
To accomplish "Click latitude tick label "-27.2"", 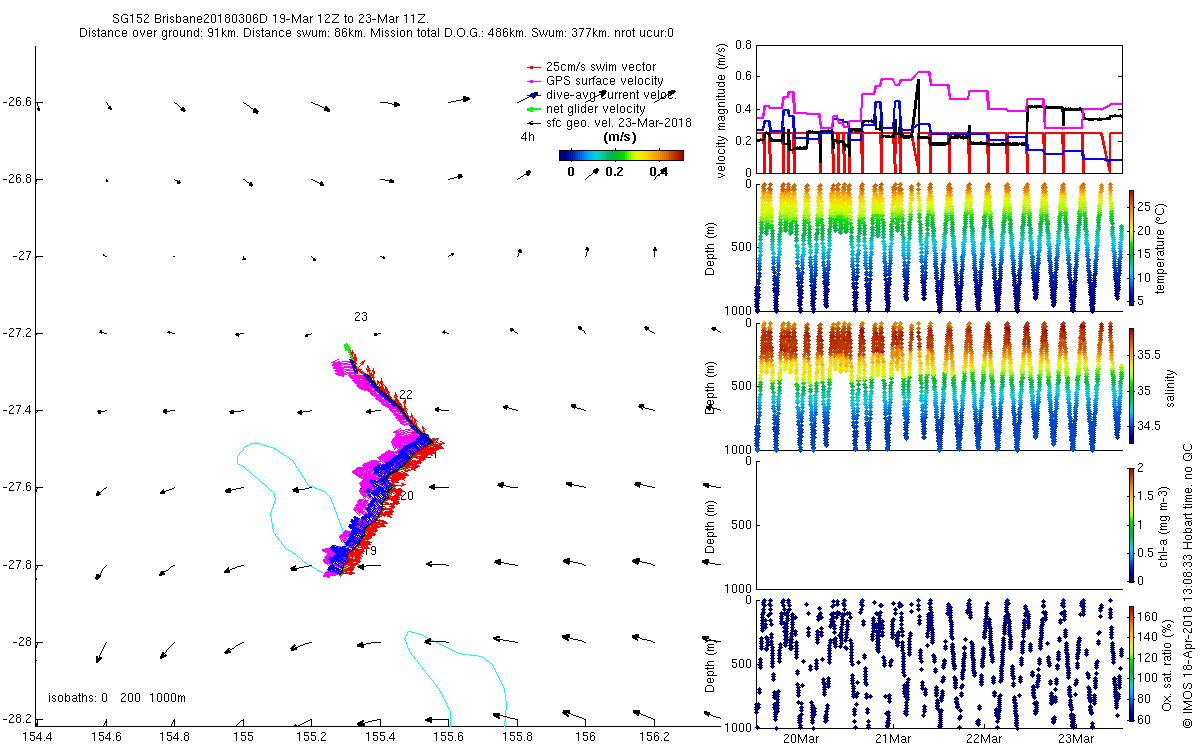I will [x=16, y=333].
